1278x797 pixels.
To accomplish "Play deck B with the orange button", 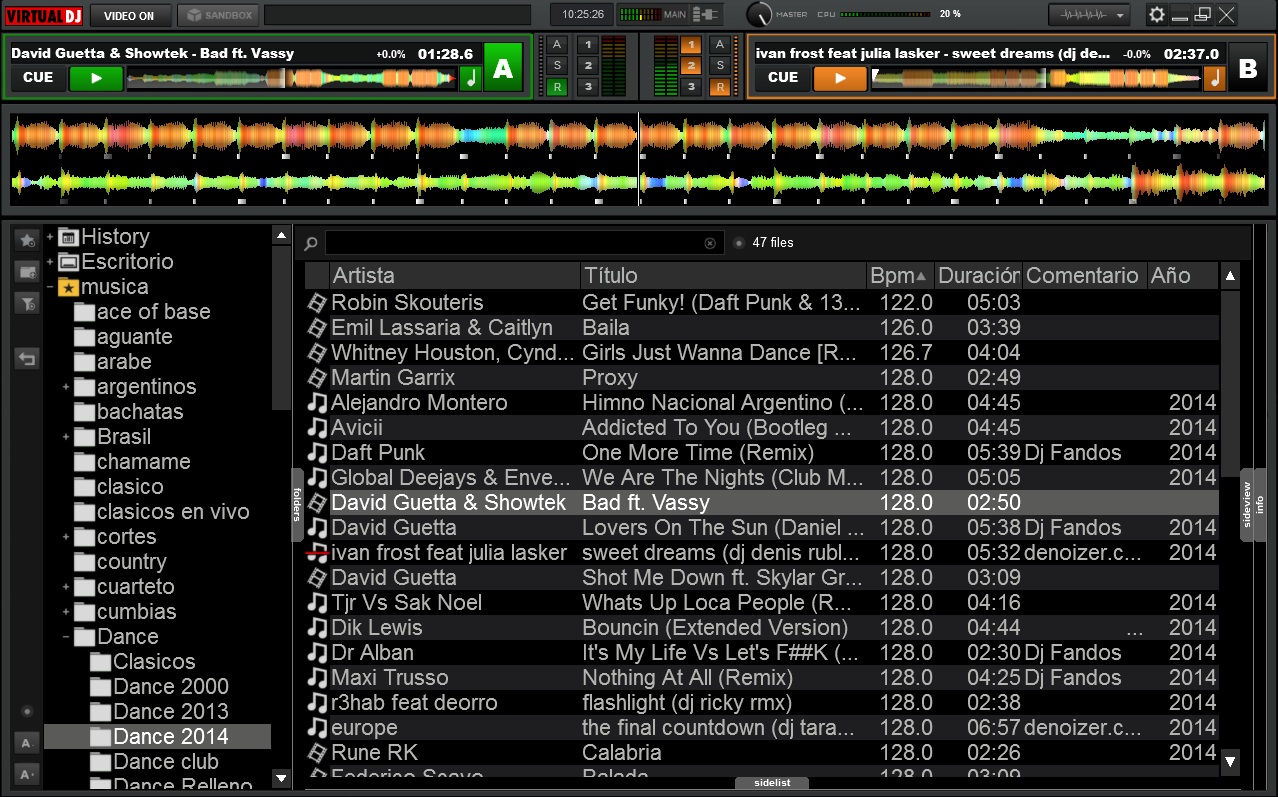I will click(840, 78).
